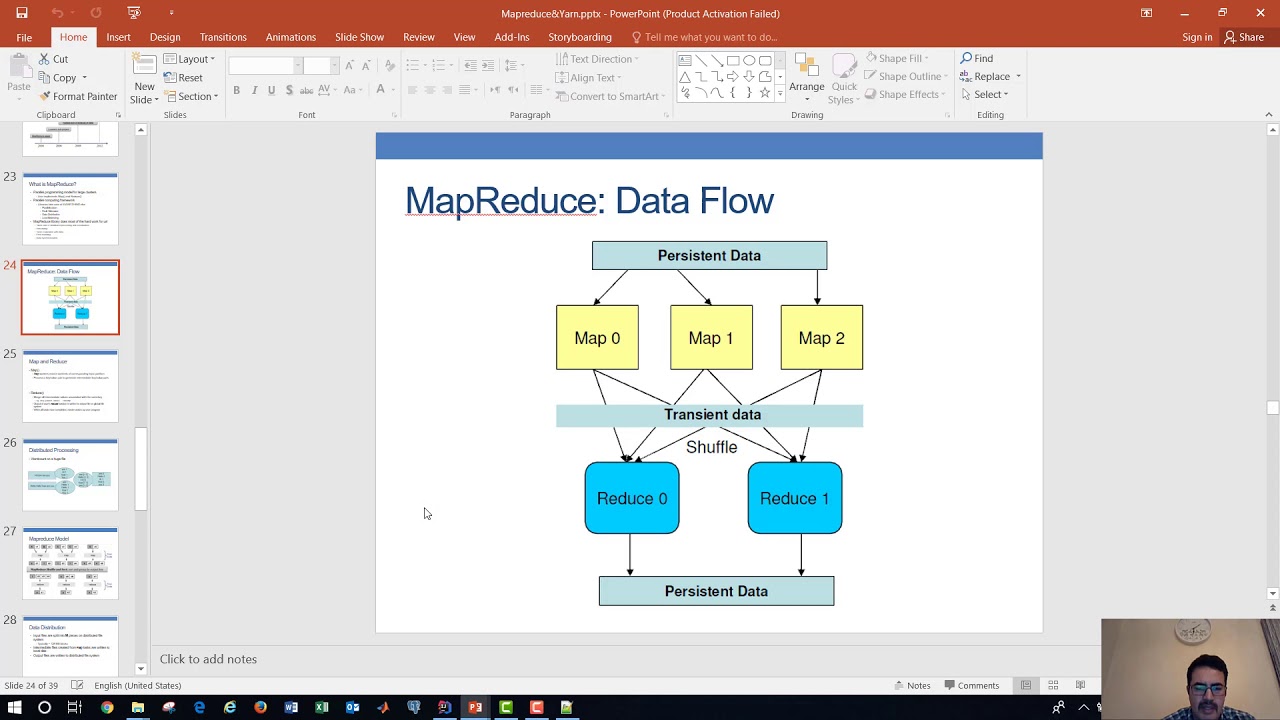The image size is (1280, 720).
Task: Expand Shape Effects dropdown
Action: coord(903,94)
